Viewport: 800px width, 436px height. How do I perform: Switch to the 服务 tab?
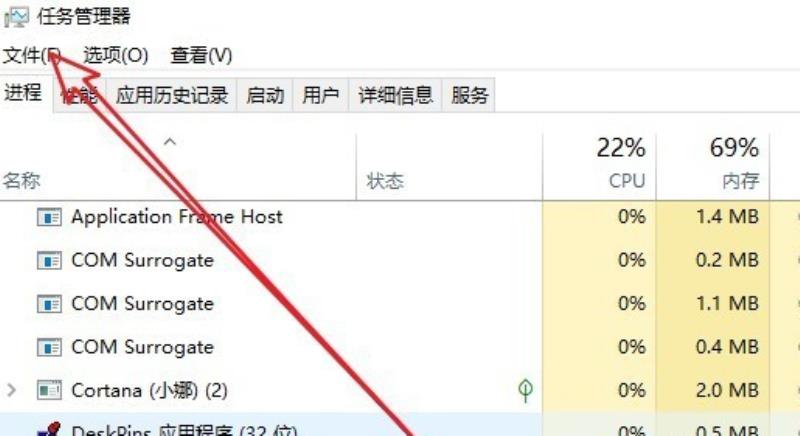pos(469,95)
